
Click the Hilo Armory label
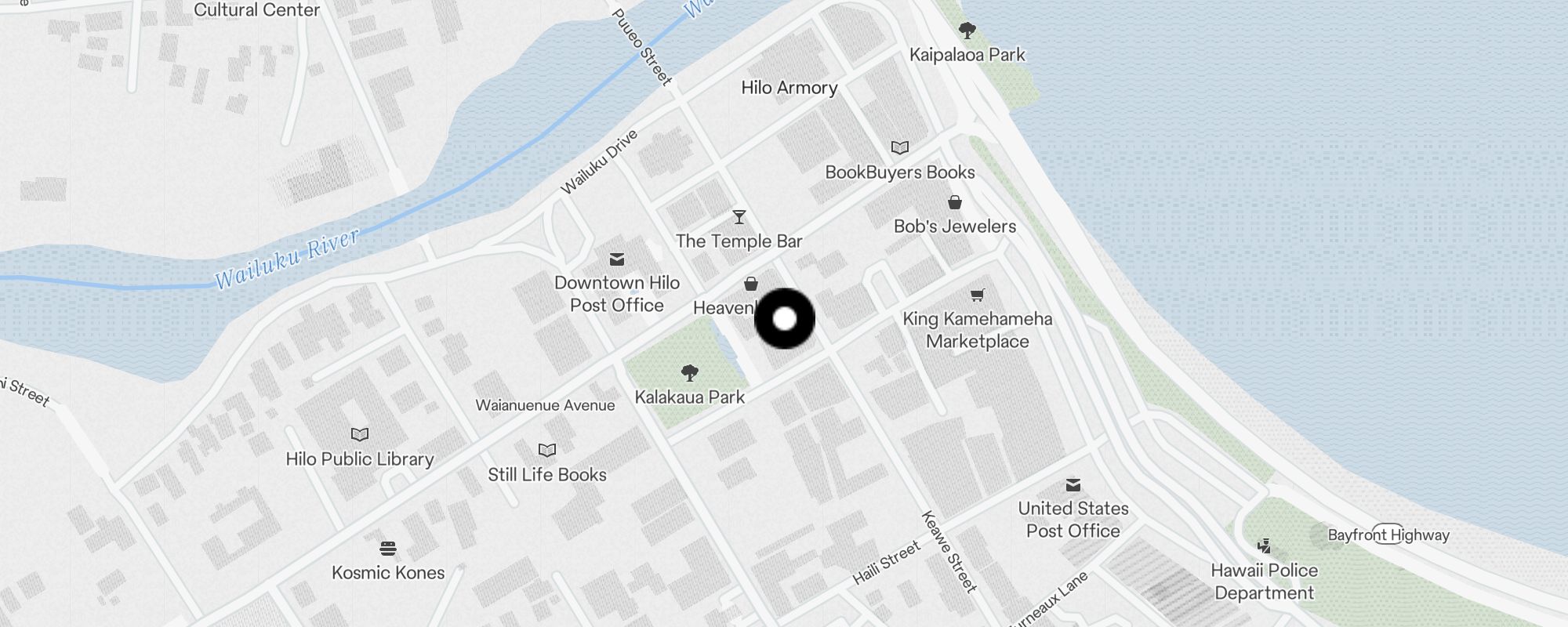[789, 88]
